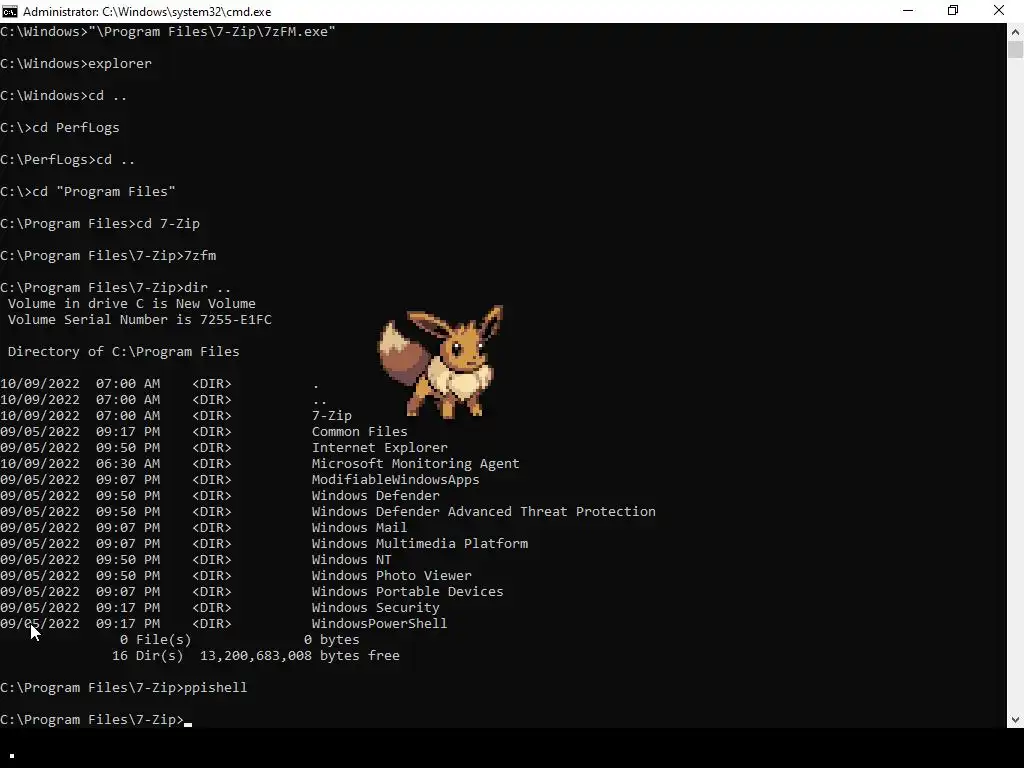Click the Eevee pixel art image

click(x=440, y=362)
